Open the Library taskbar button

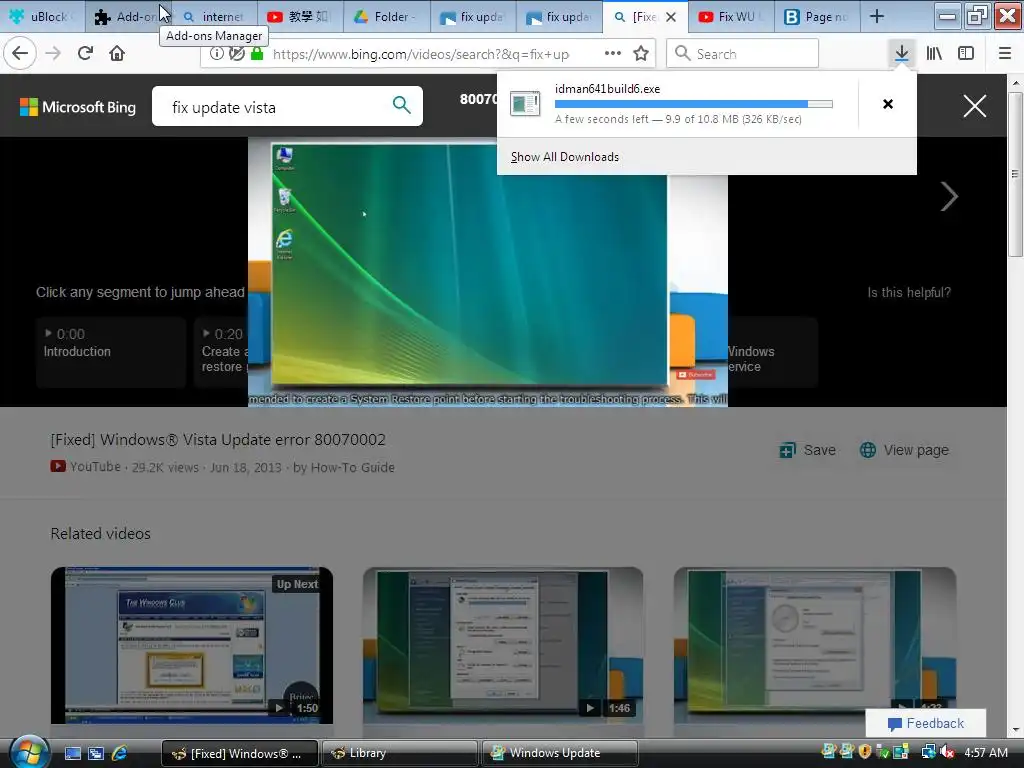(399, 753)
